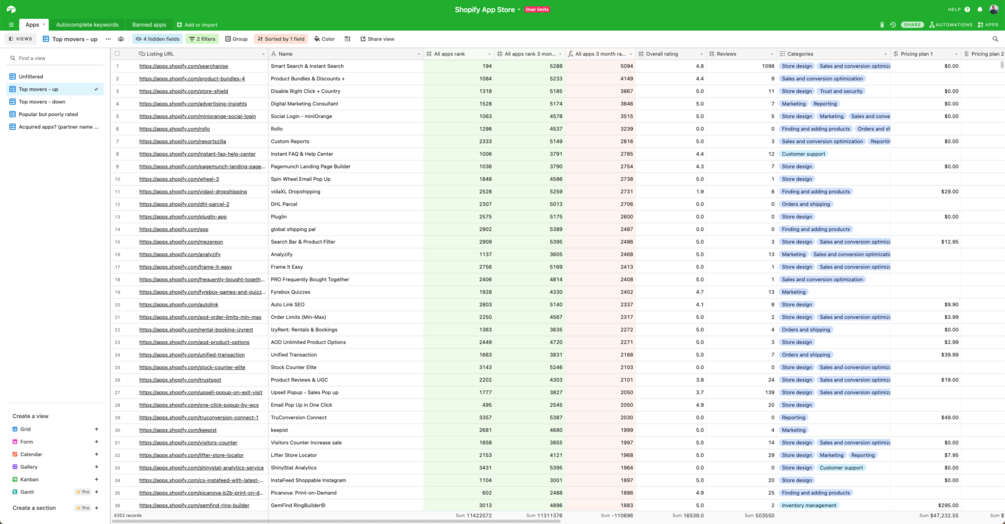
Task: Click Trust and security tag in row 3
Action: 841,91
